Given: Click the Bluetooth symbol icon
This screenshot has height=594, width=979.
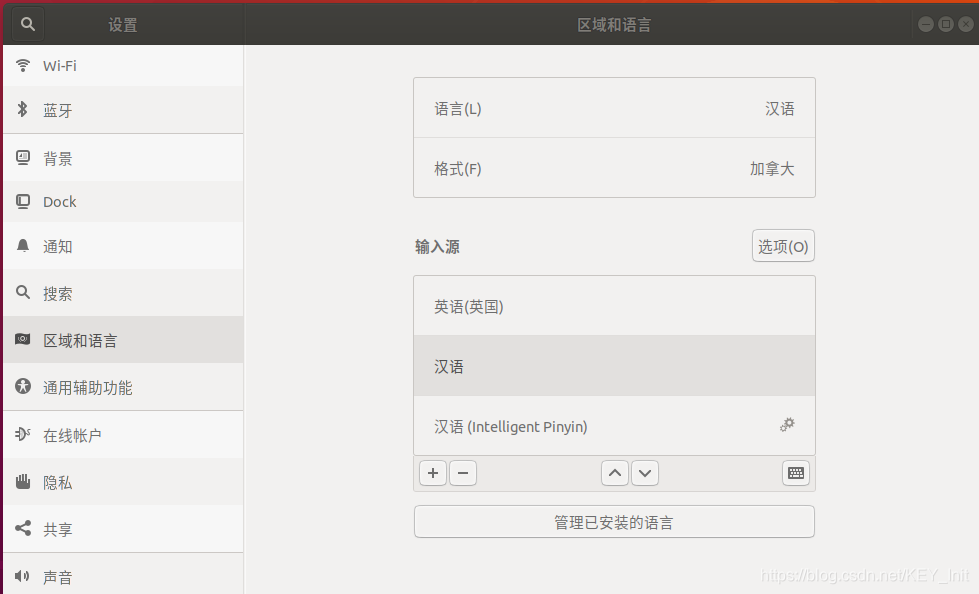Looking at the screenshot, I should [22, 109].
